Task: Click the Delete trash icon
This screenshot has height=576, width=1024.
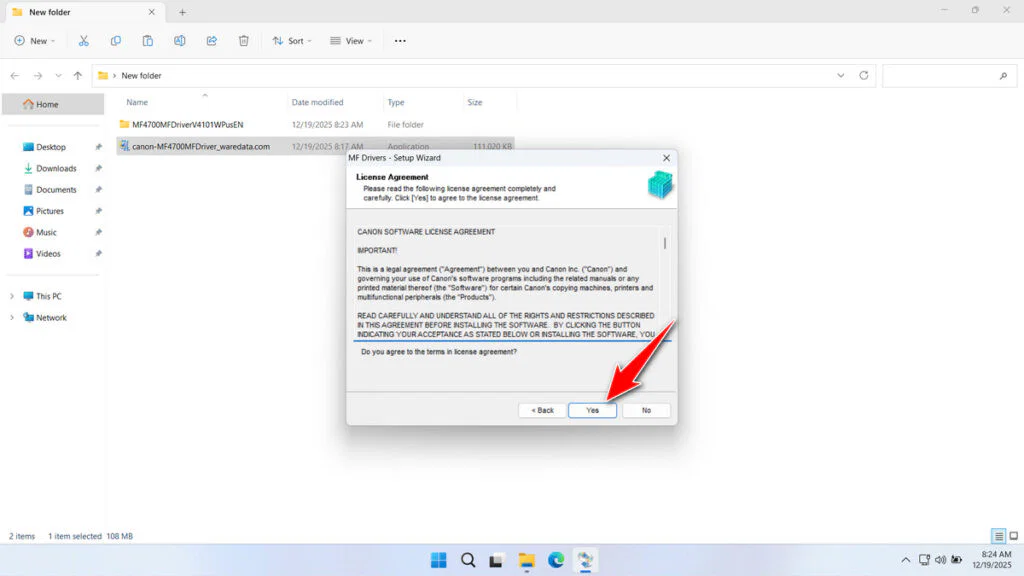Action: click(x=244, y=41)
